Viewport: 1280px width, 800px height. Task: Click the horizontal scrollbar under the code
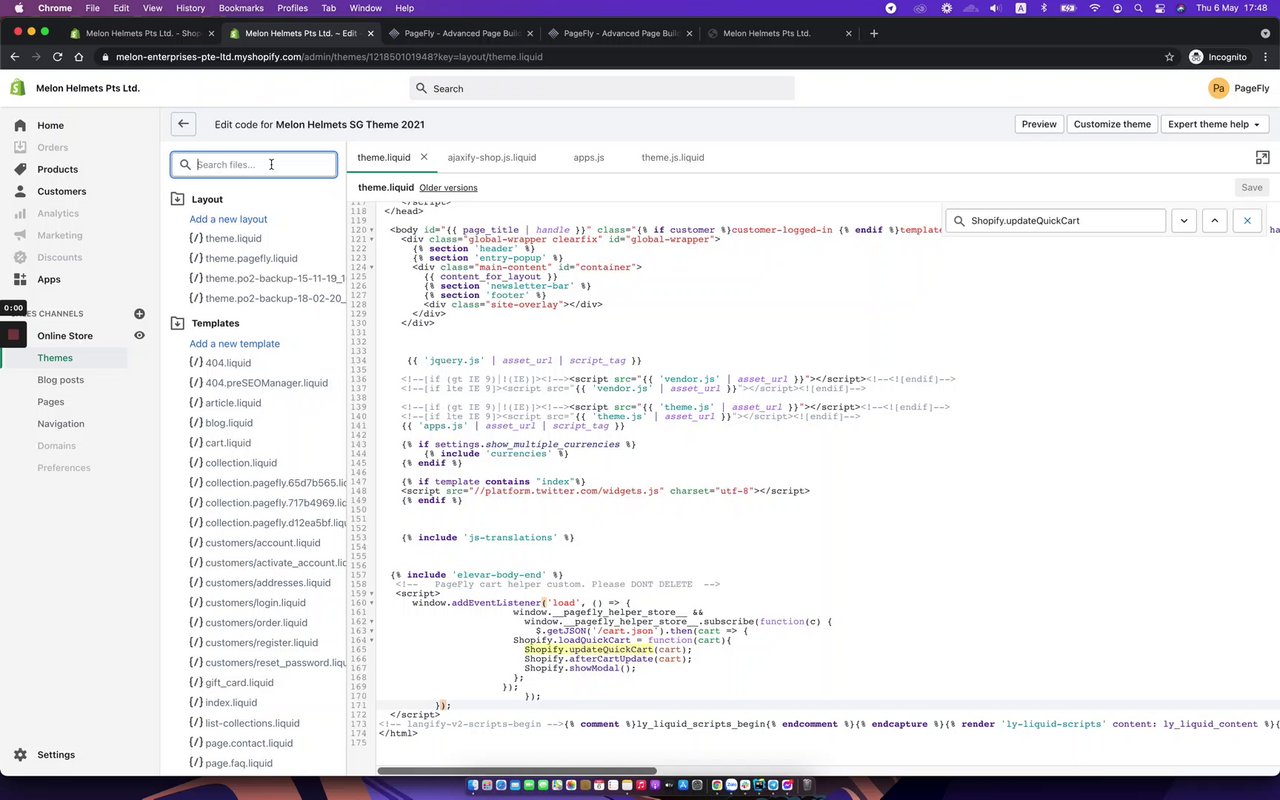click(x=517, y=771)
